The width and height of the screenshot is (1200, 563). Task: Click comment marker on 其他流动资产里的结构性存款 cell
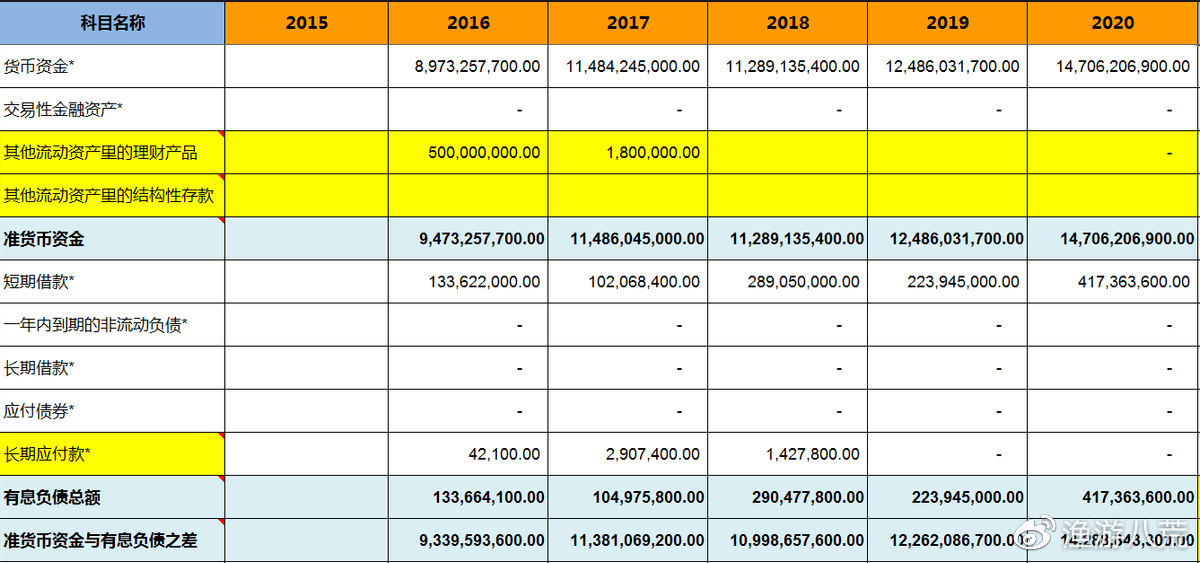pos(221,177)
